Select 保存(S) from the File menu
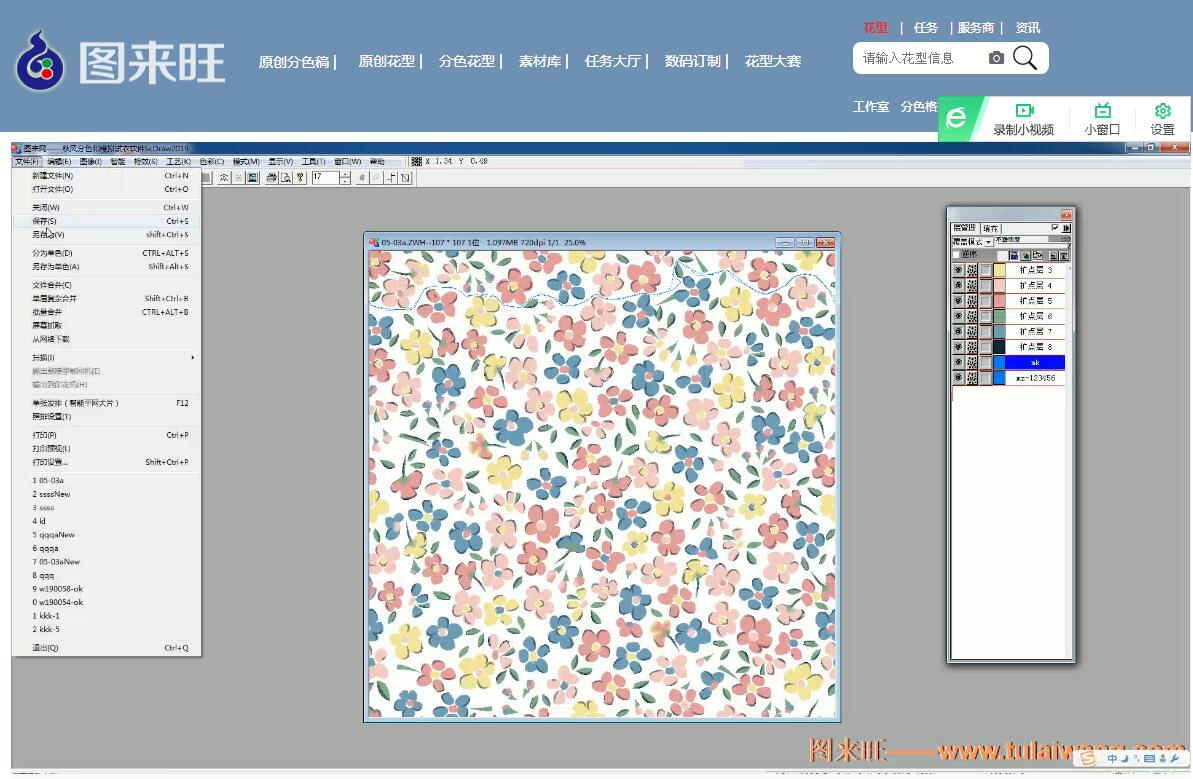Image resolution: width=1193 pixels, height=779 pixels. [45, 221]
